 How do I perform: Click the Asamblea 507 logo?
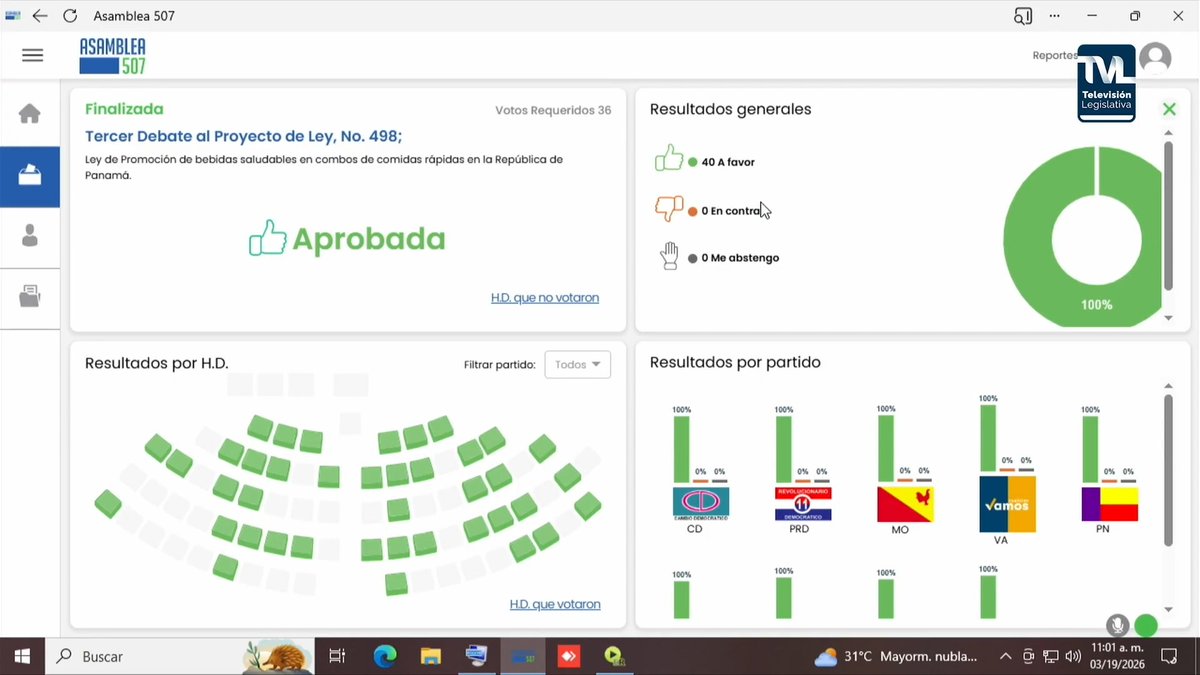pos(113,55)
